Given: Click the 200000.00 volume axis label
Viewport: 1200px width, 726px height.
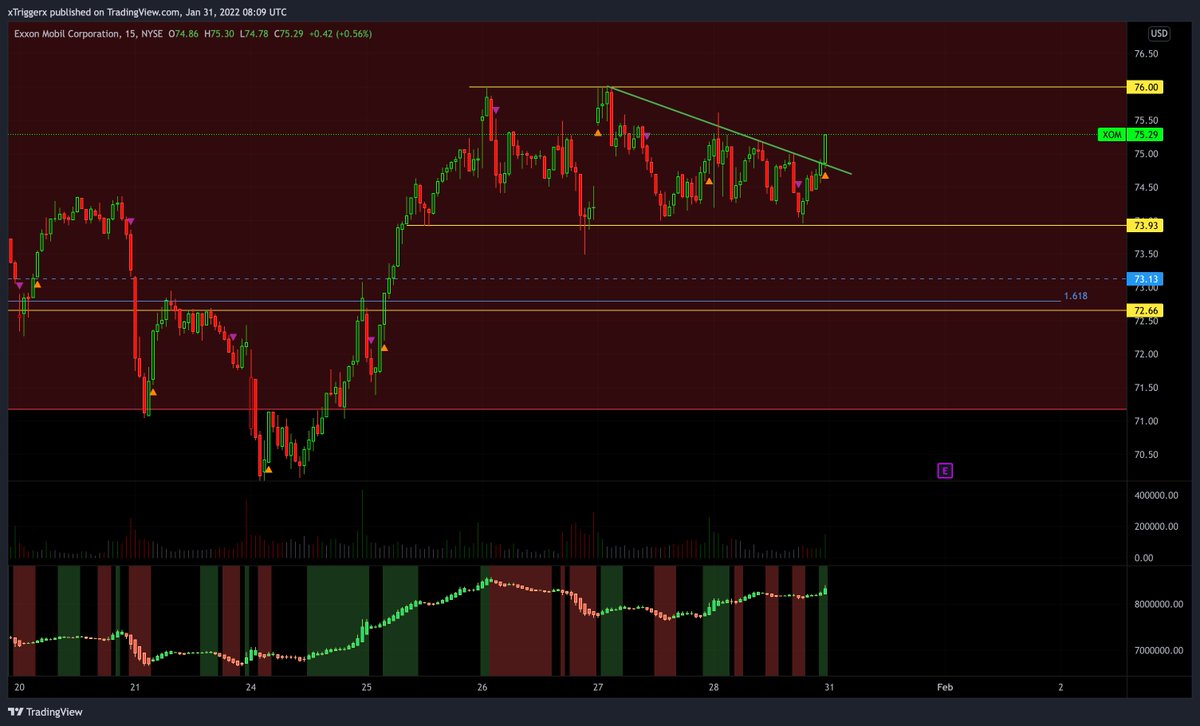Looking at the screenshot, I should (x=1155, y=526).
